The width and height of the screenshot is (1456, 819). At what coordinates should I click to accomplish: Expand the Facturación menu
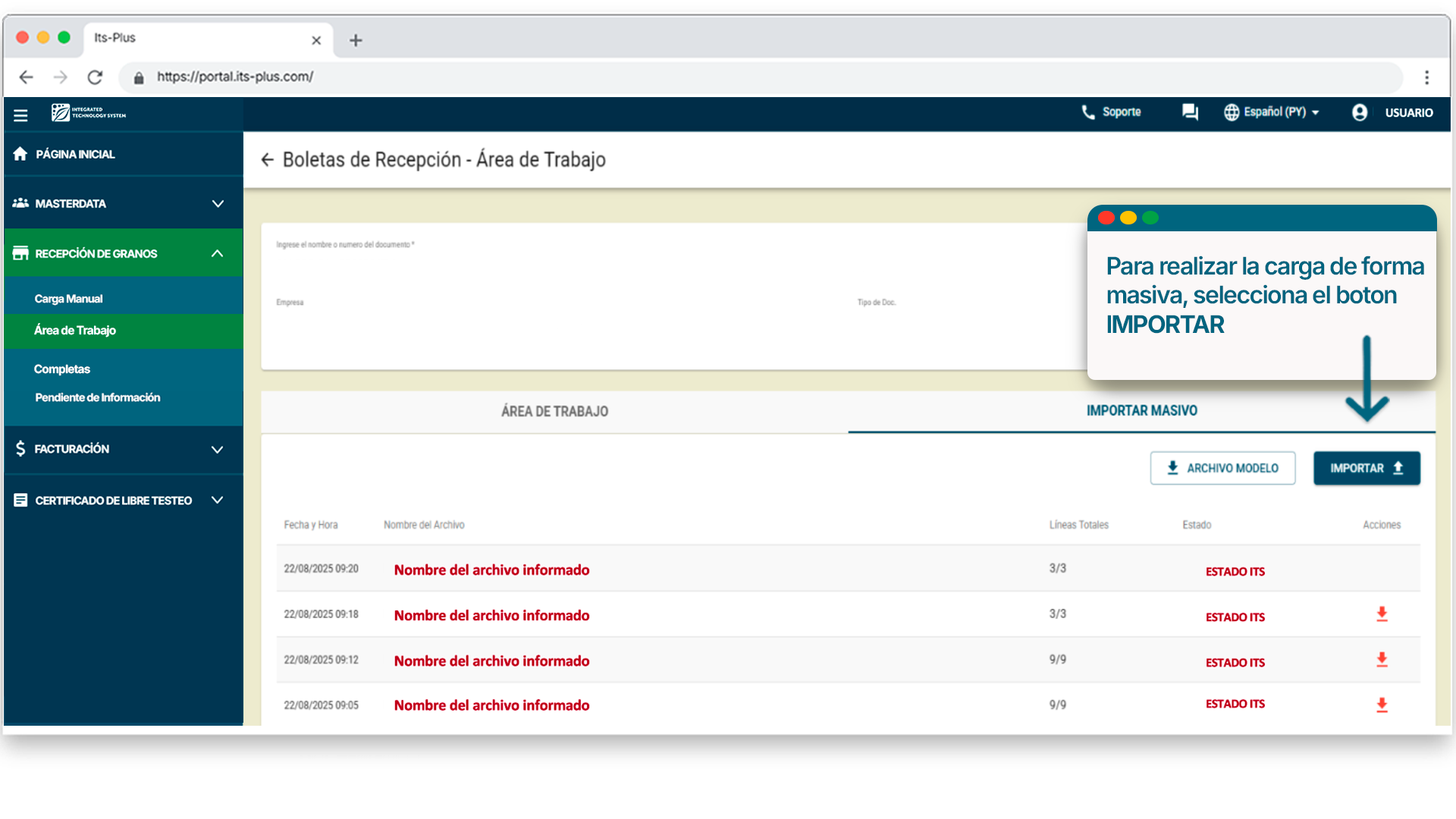(x=218, y=449)
